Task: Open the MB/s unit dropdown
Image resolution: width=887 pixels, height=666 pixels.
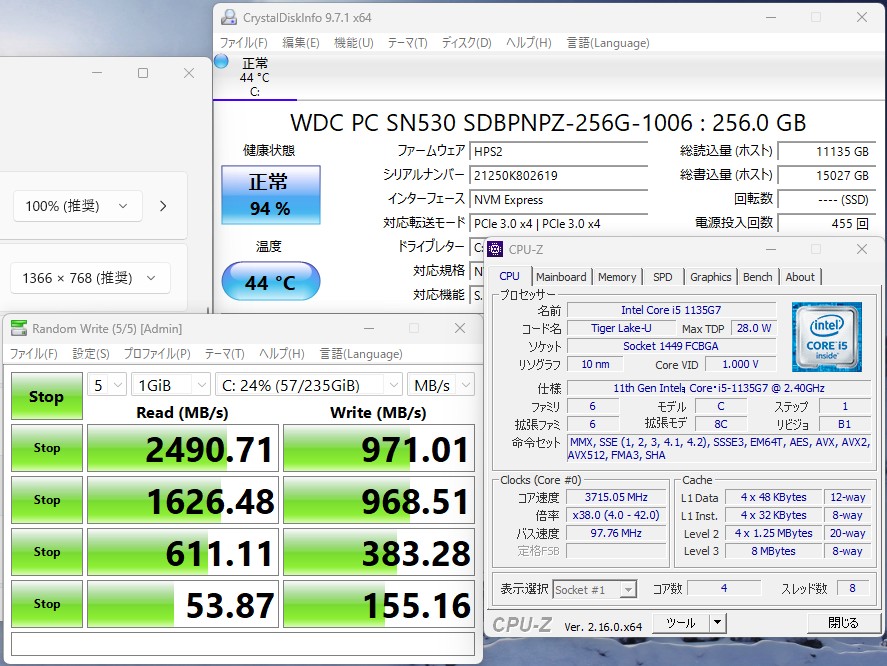Action: point(440,385)
